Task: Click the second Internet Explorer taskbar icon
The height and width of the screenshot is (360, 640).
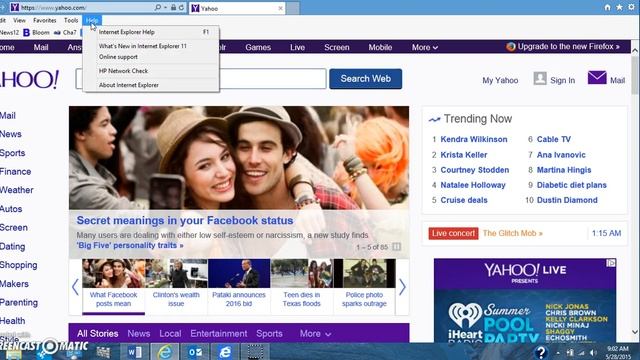Action: (225, 352)
